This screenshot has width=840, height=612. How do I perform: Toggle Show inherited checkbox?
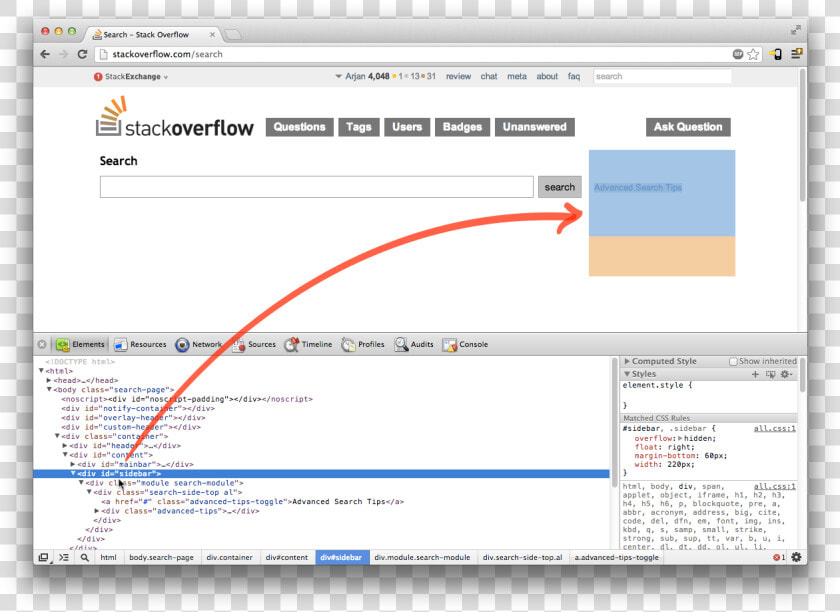pos(733,362)
